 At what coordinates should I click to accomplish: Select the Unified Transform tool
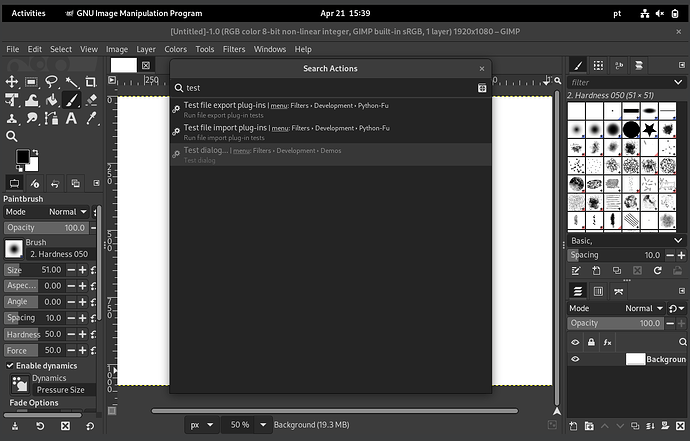(11, 100)
